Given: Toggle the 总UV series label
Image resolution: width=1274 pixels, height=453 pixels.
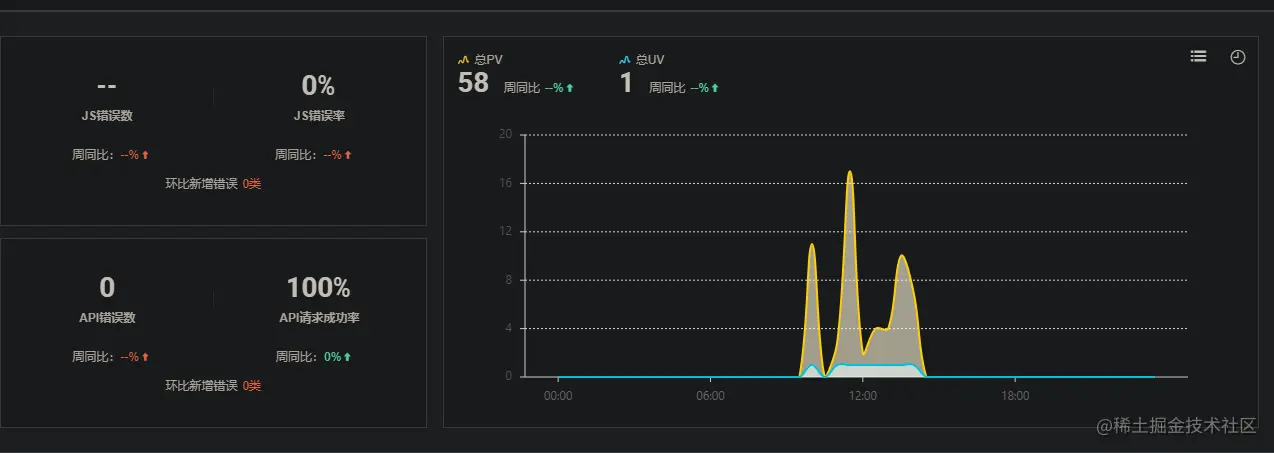Looking at the screenshot, I should tap(650, 60).
